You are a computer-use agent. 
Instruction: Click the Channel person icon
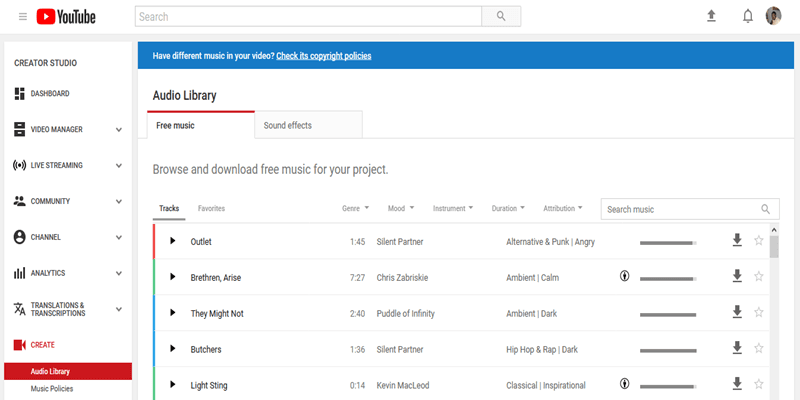(x=19, y=237)
